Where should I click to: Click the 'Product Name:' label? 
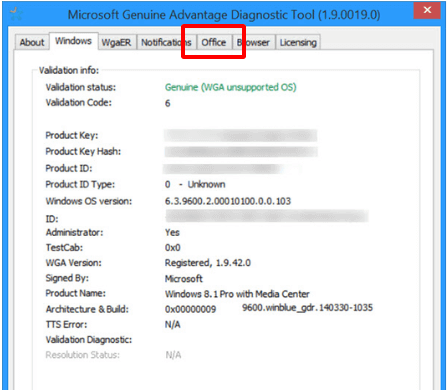(75, 293)
